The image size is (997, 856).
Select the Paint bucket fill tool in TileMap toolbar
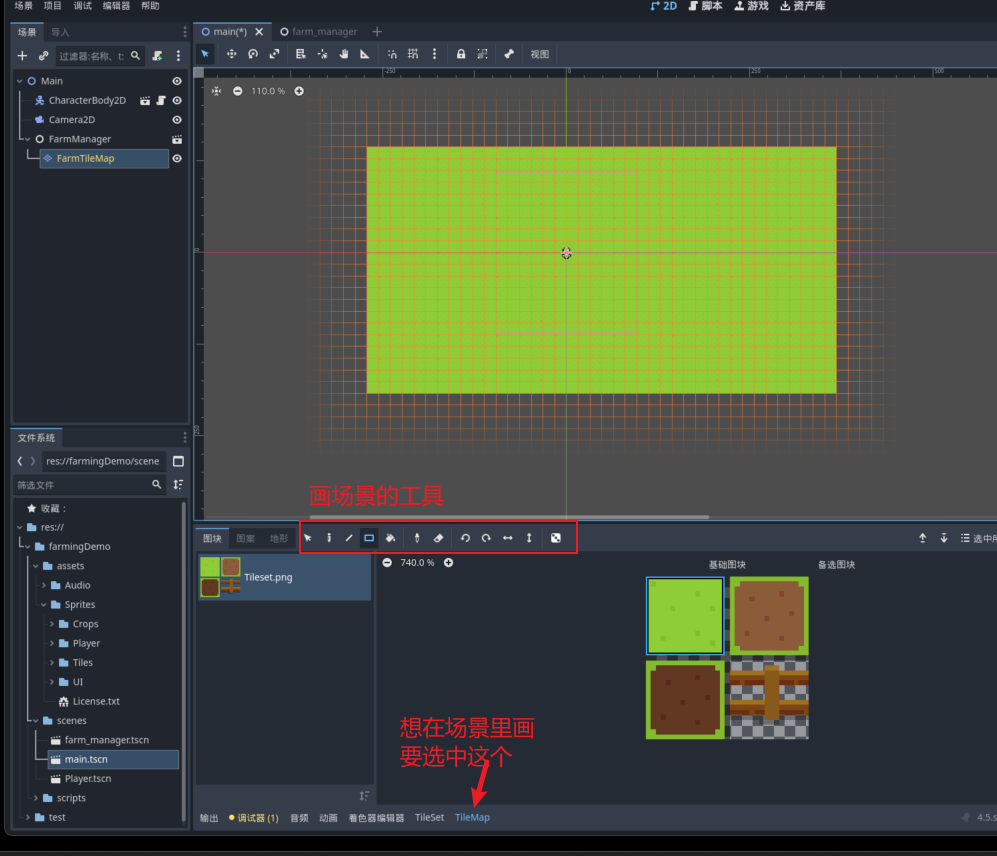pos(390,538)
